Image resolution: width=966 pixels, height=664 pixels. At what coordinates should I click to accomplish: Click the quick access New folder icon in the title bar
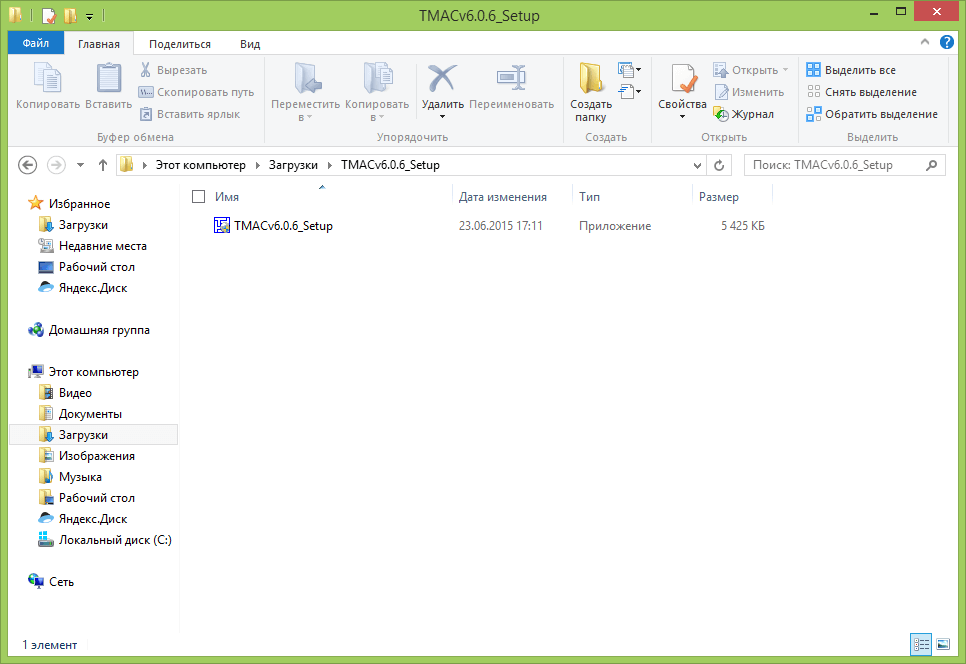coord(71,15)
